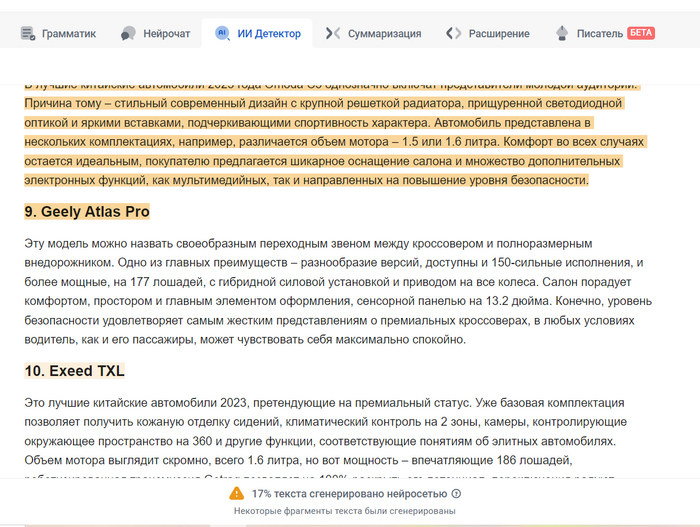Click the line starting комфортом, простором

point(338,301)
